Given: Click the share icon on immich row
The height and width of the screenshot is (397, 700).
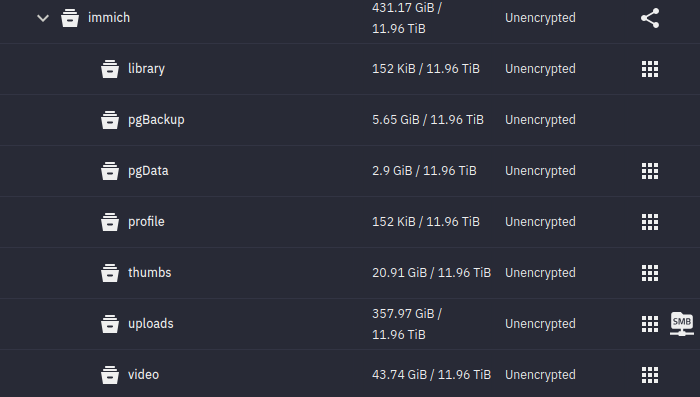Looking at the screenshot, I should click(x=650, y=18).
